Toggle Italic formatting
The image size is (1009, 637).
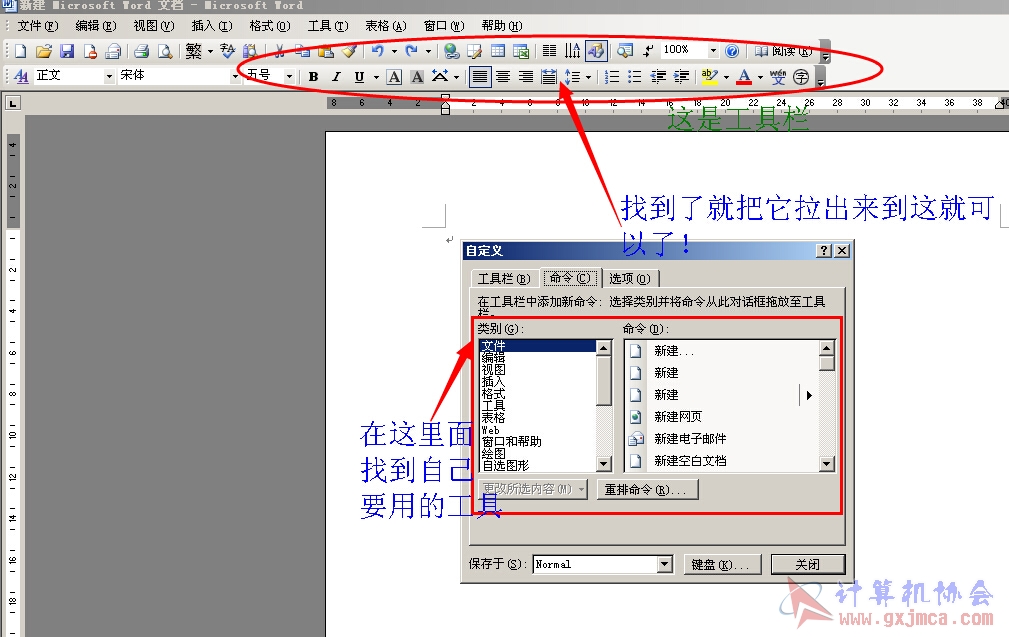coord(337,77)
